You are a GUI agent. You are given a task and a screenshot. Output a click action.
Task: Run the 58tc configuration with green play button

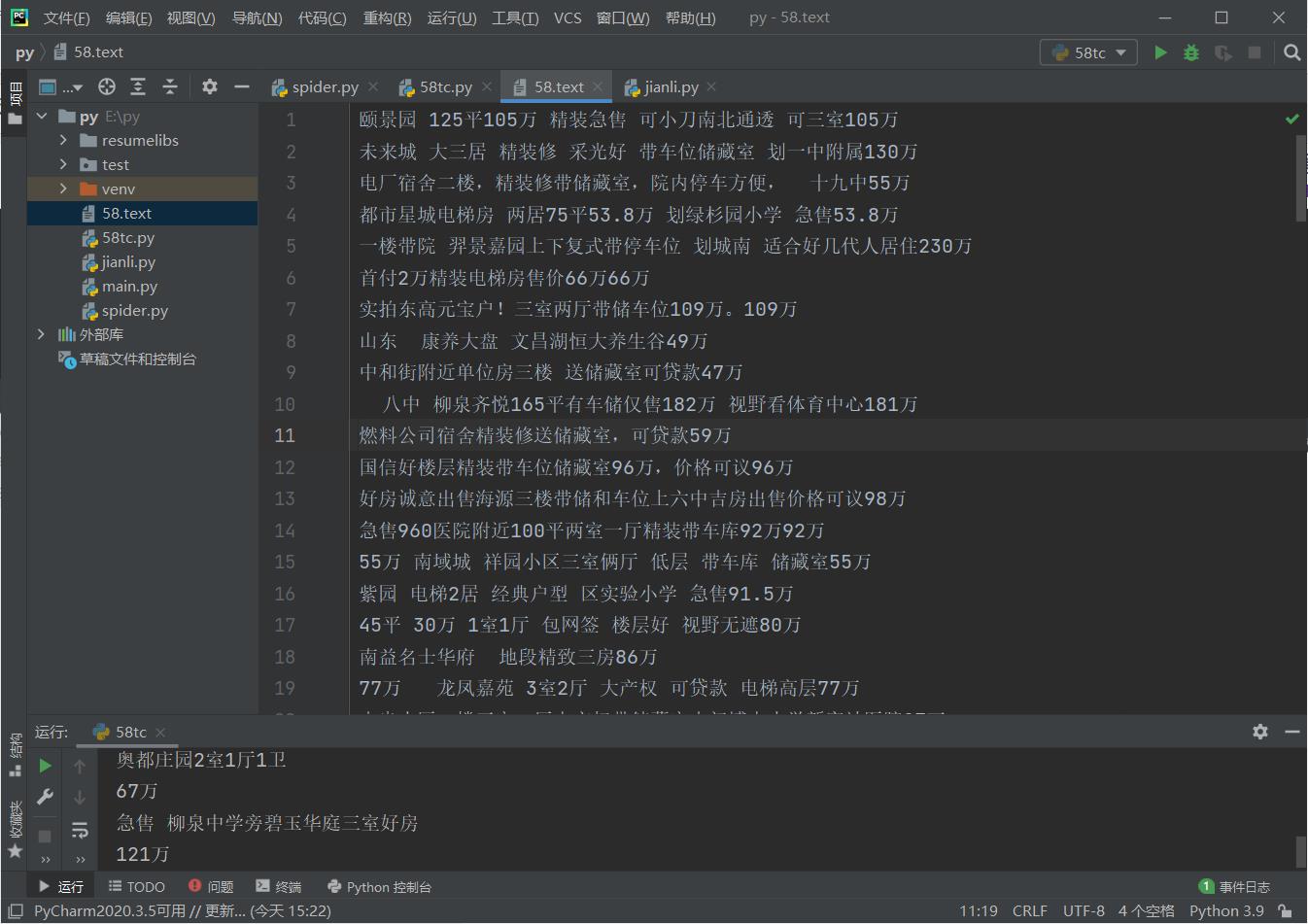point(1160,52)
